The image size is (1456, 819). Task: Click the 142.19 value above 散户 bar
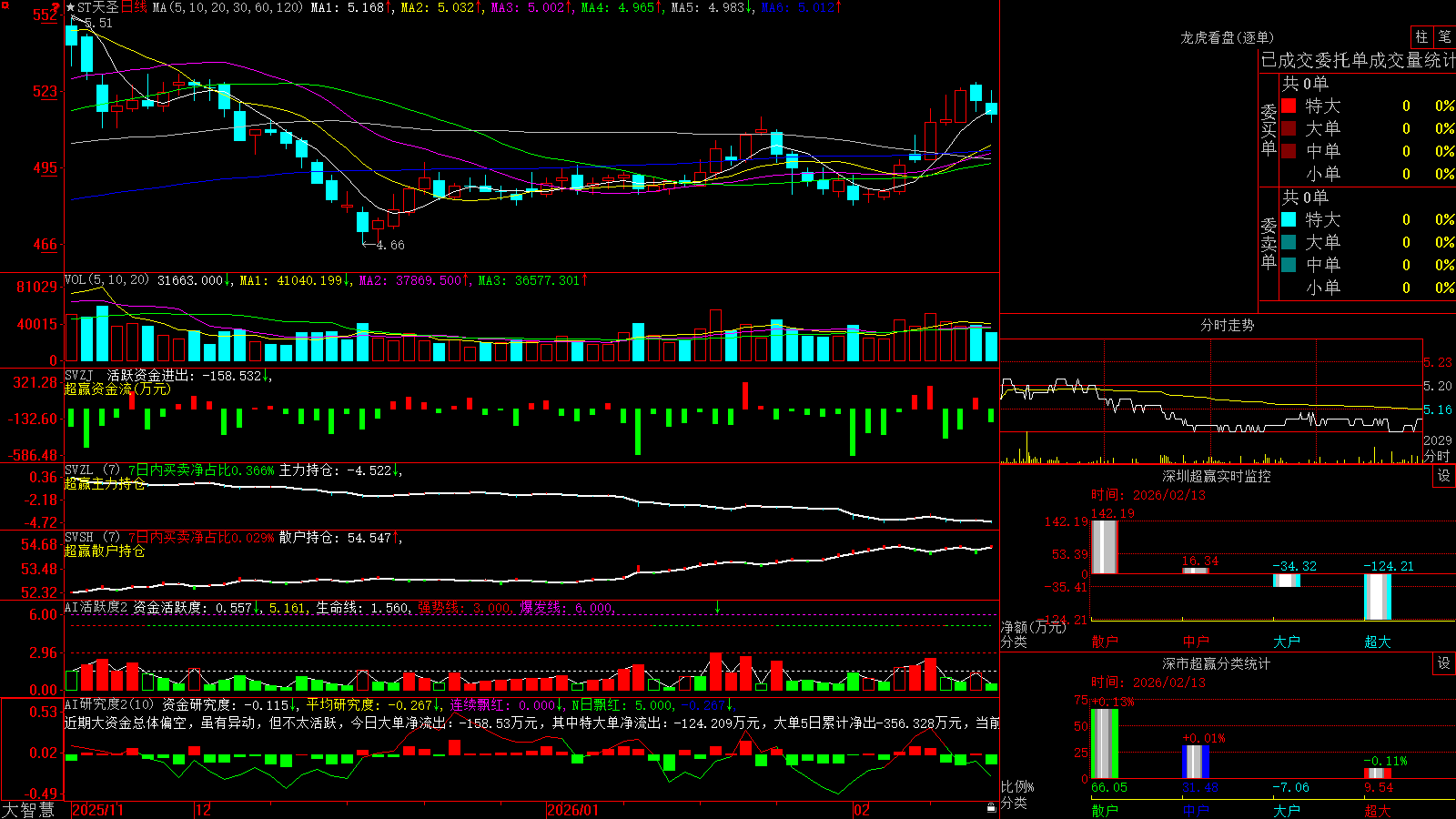(x=1112, y=513)
